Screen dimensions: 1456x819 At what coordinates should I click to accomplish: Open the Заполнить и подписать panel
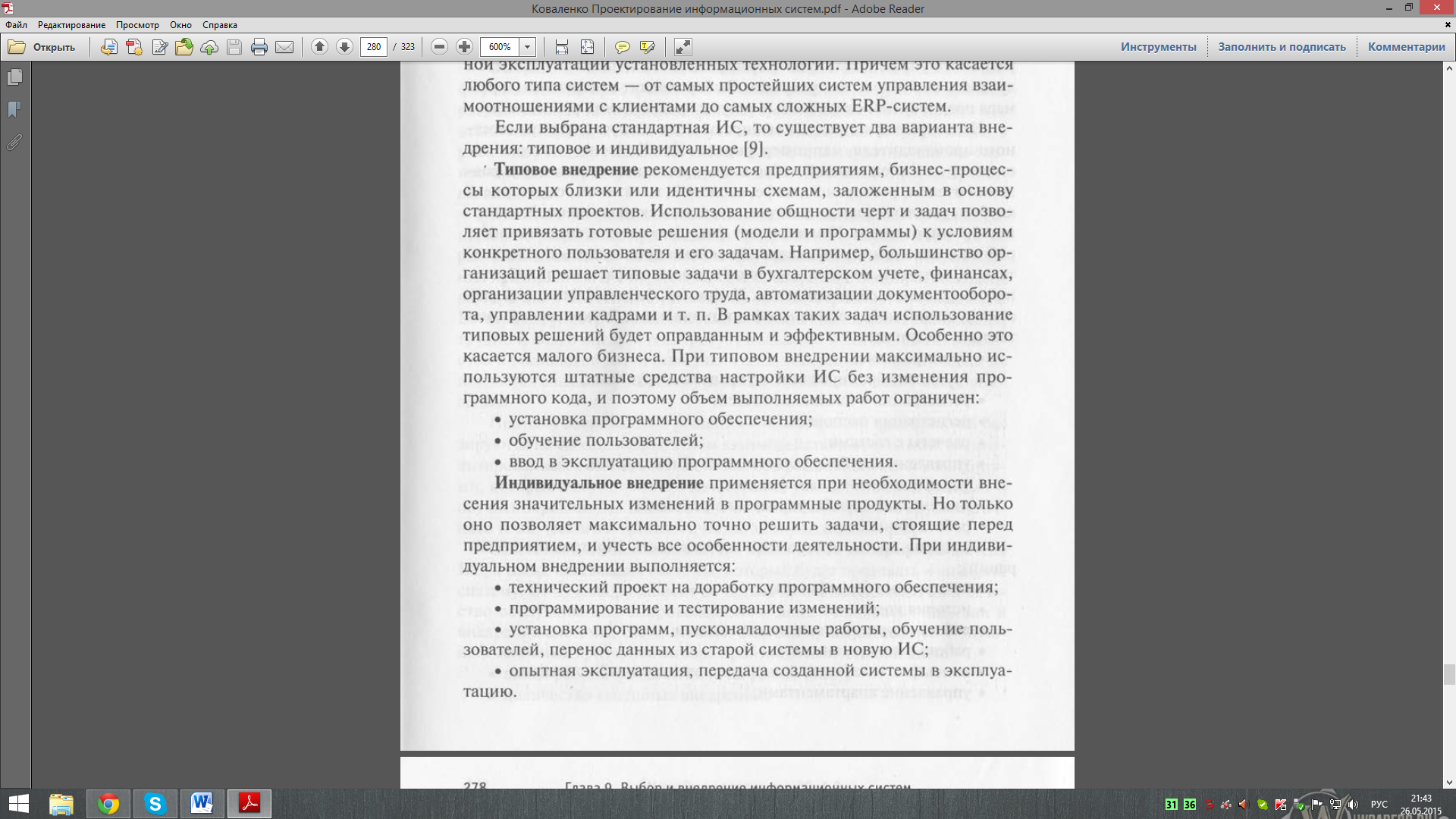[x=1282, y=47]
